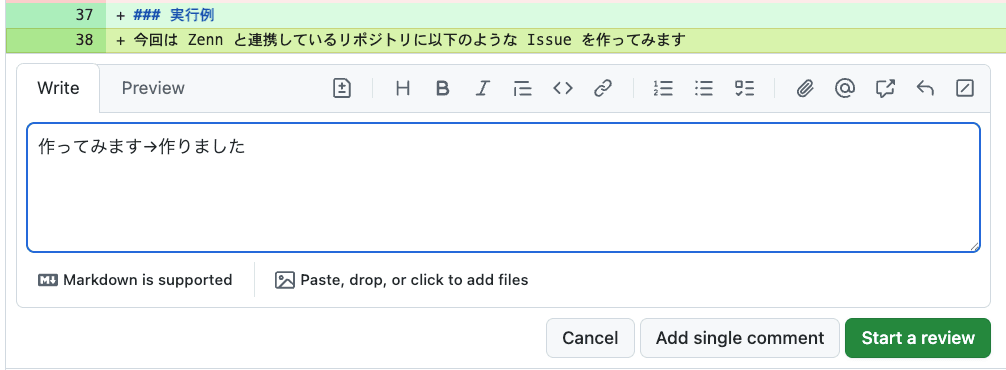Insert a suggestion with the toolbar icon
The height and width of the screenshot is (370, 1006).
tap(342, 88)
